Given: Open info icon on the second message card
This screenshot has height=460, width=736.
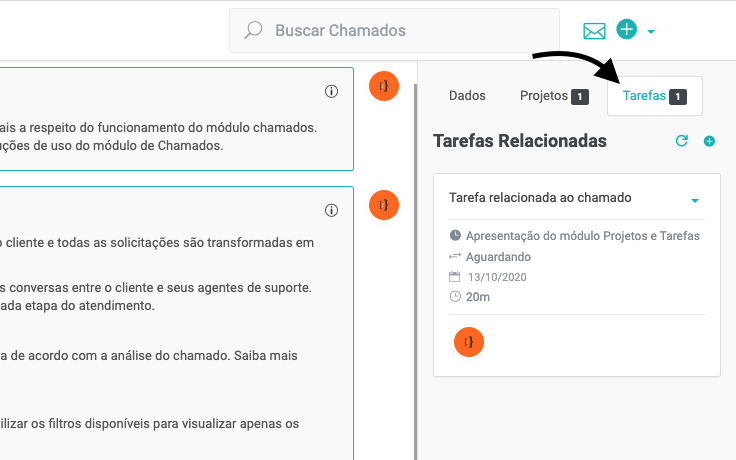Looking at the screenshot, I should 332,210.
